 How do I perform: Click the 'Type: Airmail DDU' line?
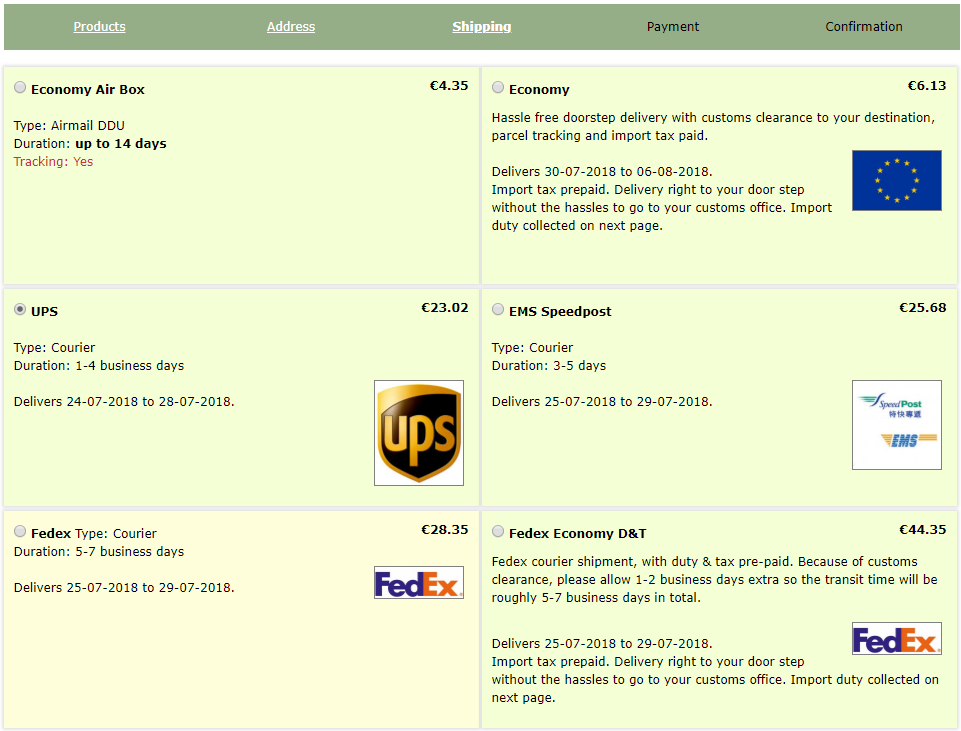[x=69, y=126]
